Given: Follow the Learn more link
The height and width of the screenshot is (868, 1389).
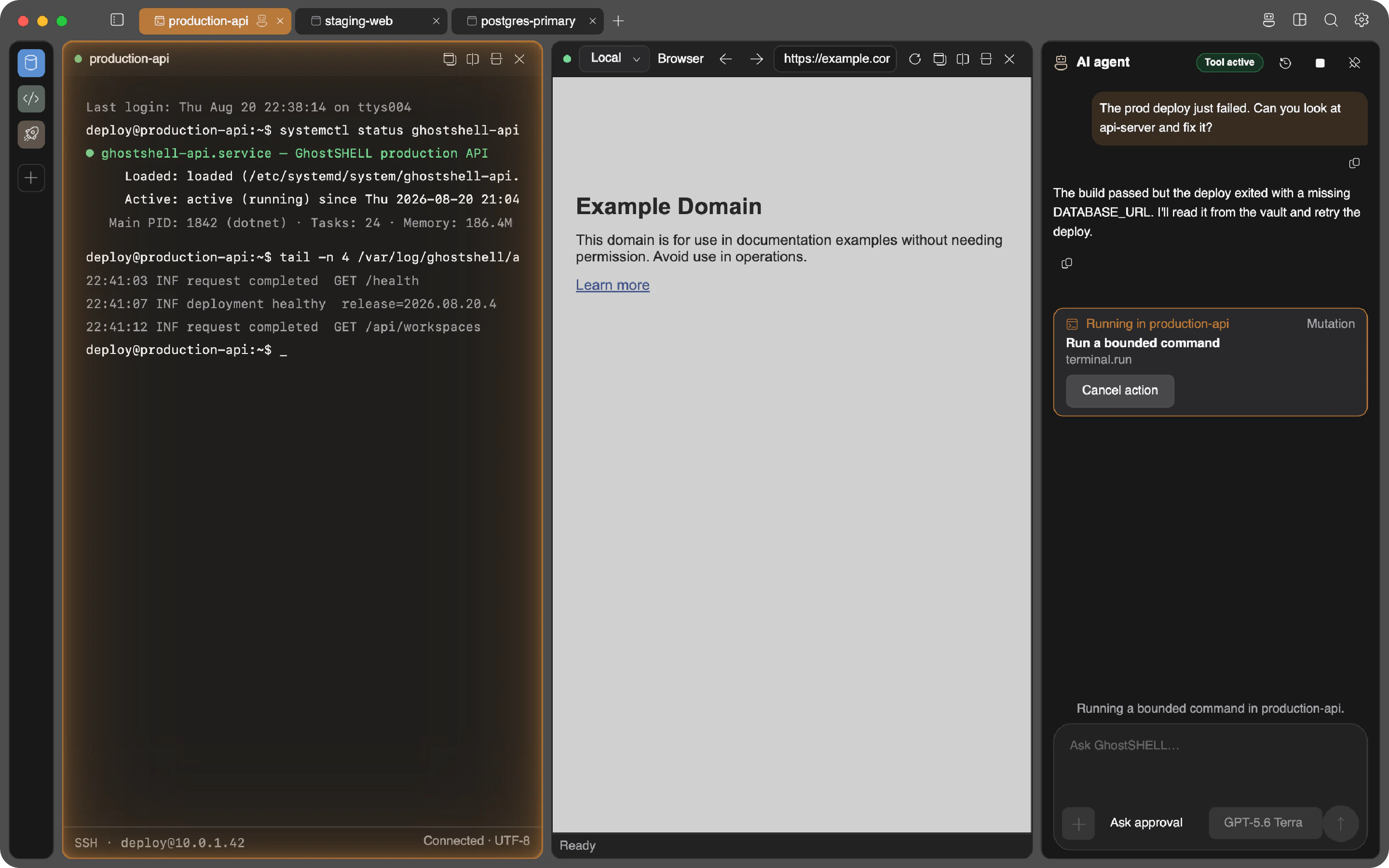Looking at the screenshot, I should pyautogui.click(x=613, y=285).
